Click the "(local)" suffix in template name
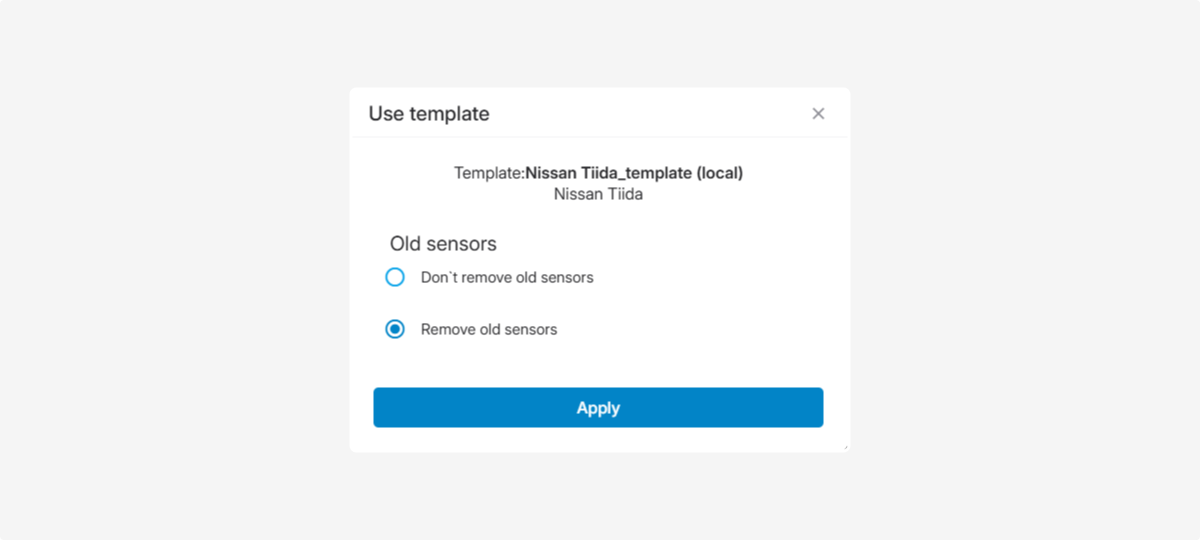Viewport: 1200px width, 540px height. pyautogui.click(x=719, y=173)
